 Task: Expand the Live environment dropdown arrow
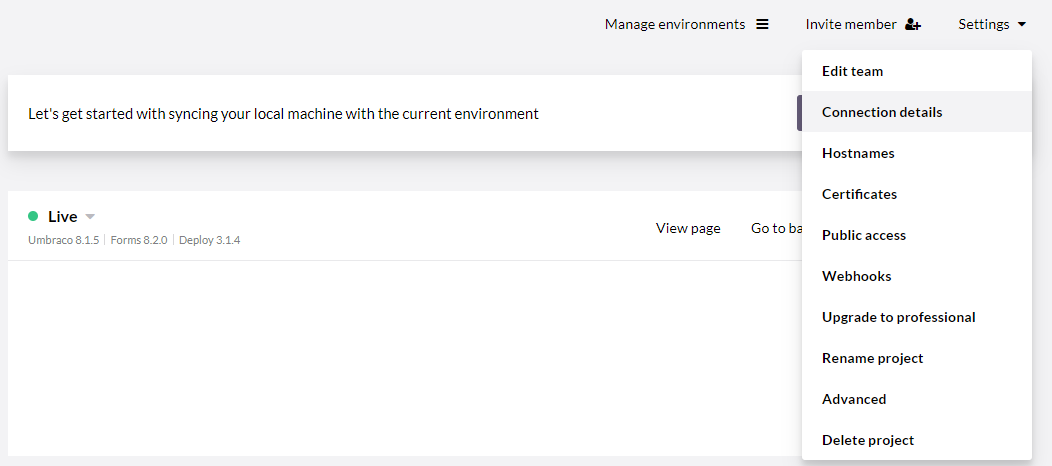click(90, 217)
